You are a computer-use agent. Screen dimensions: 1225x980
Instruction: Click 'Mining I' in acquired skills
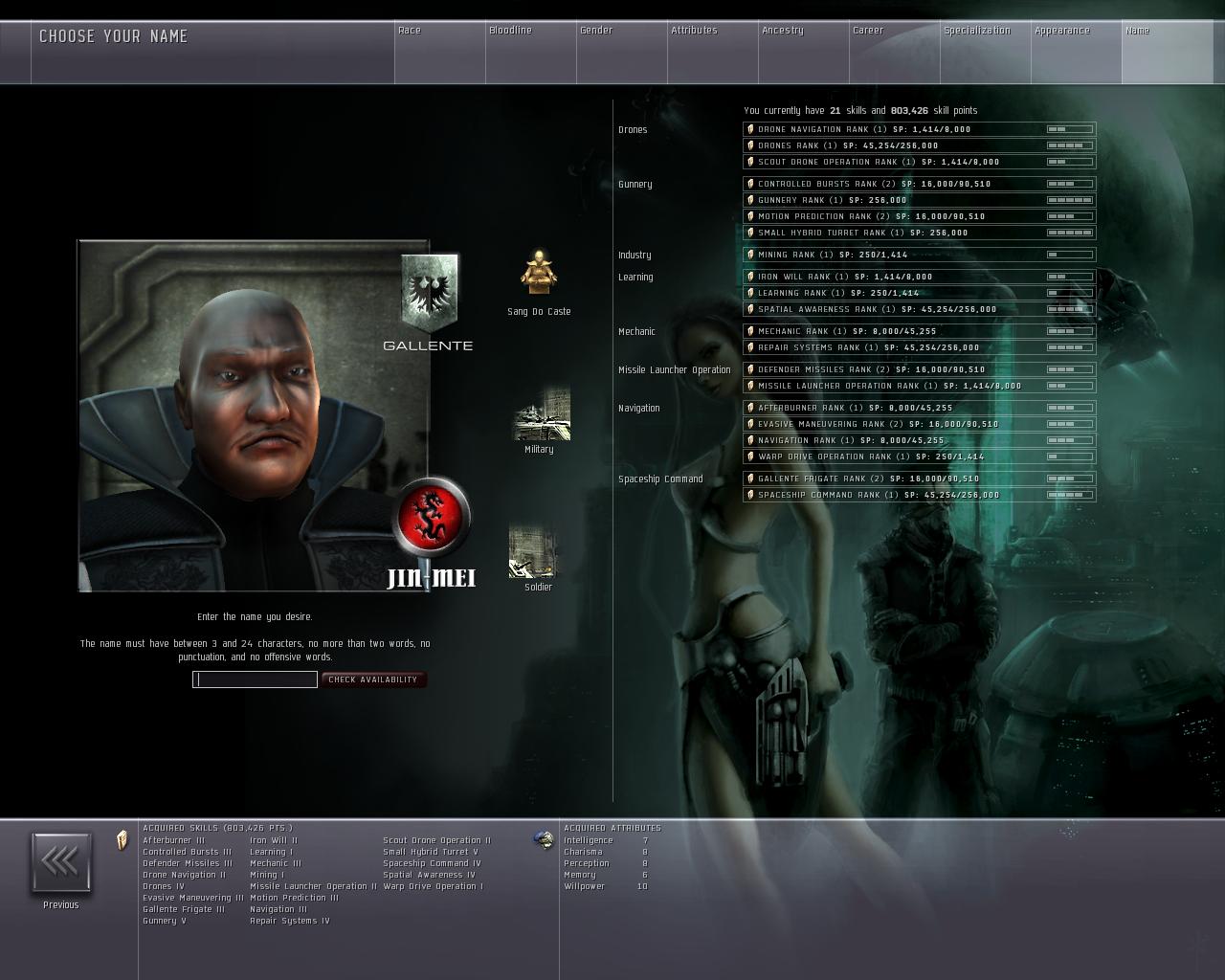(x=267, y=875)
